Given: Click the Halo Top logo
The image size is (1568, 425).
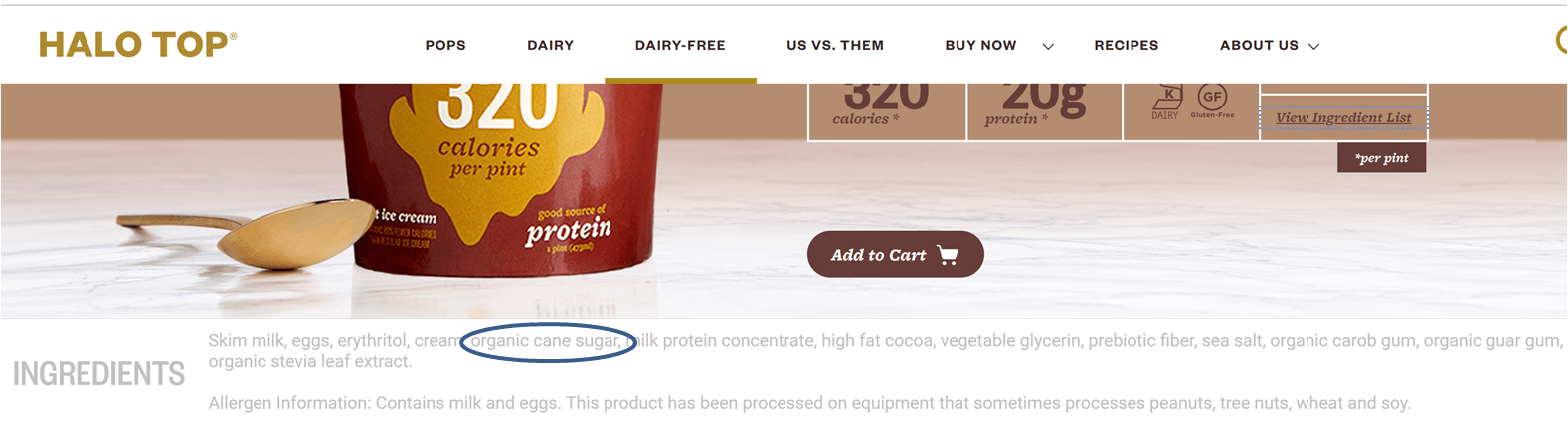Looking at the screenshot, I should point(138,44).
